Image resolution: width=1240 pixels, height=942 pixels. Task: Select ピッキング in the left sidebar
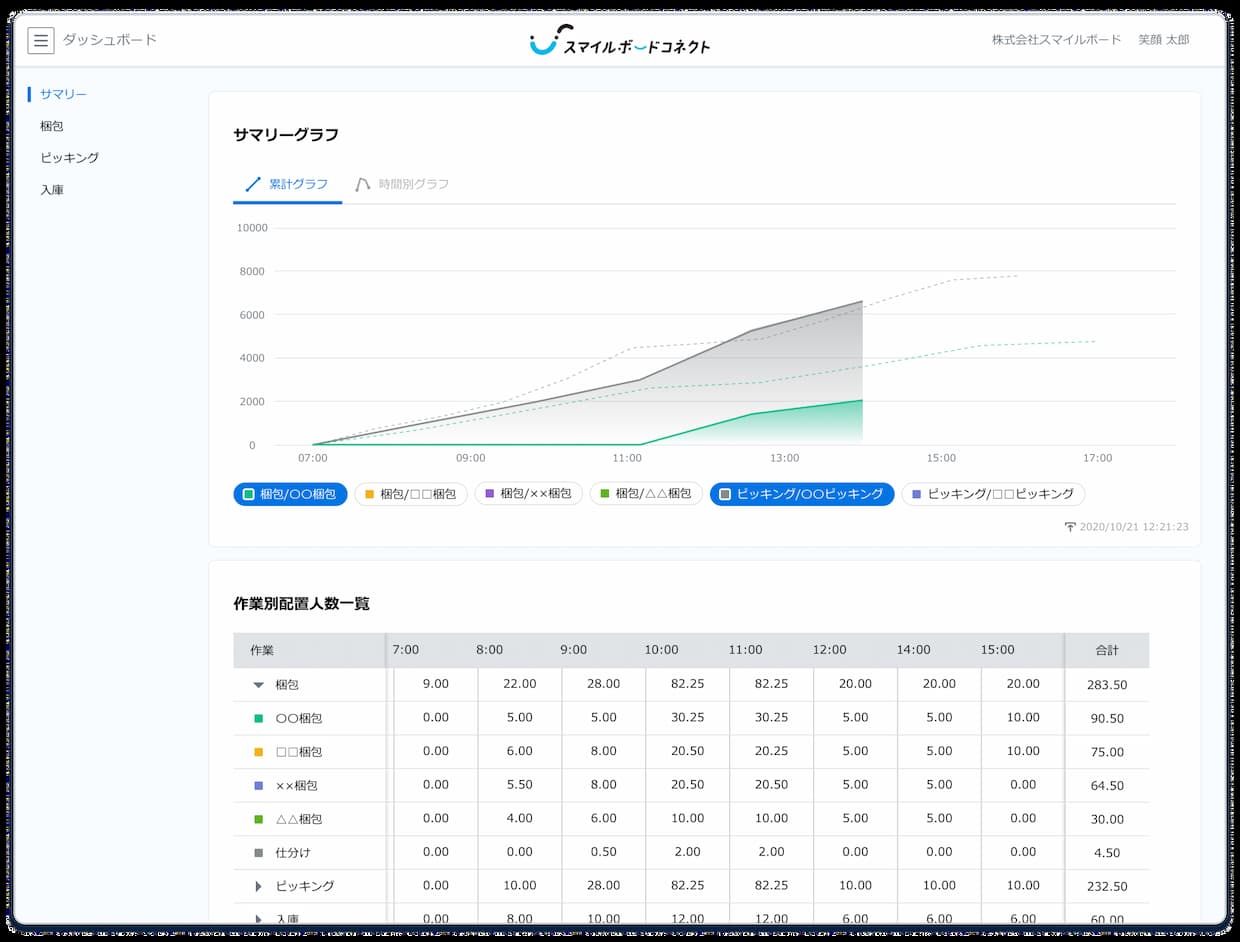tap(69, 158)
